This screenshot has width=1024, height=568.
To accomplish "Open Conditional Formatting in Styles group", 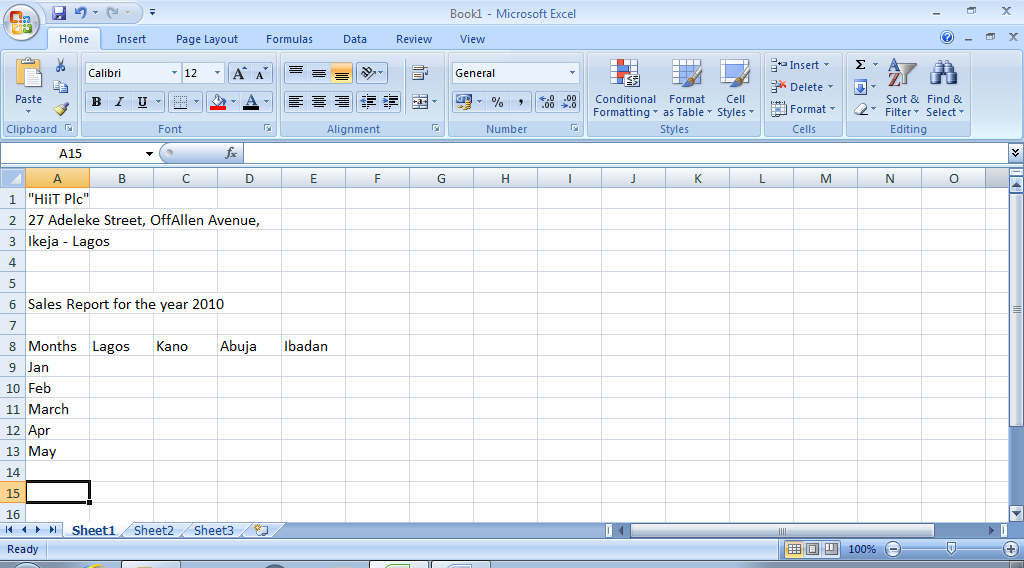I will (625, 89).
